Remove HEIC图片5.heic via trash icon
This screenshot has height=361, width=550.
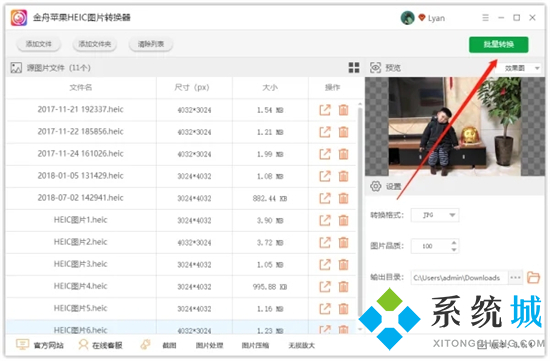click(343, 309)
